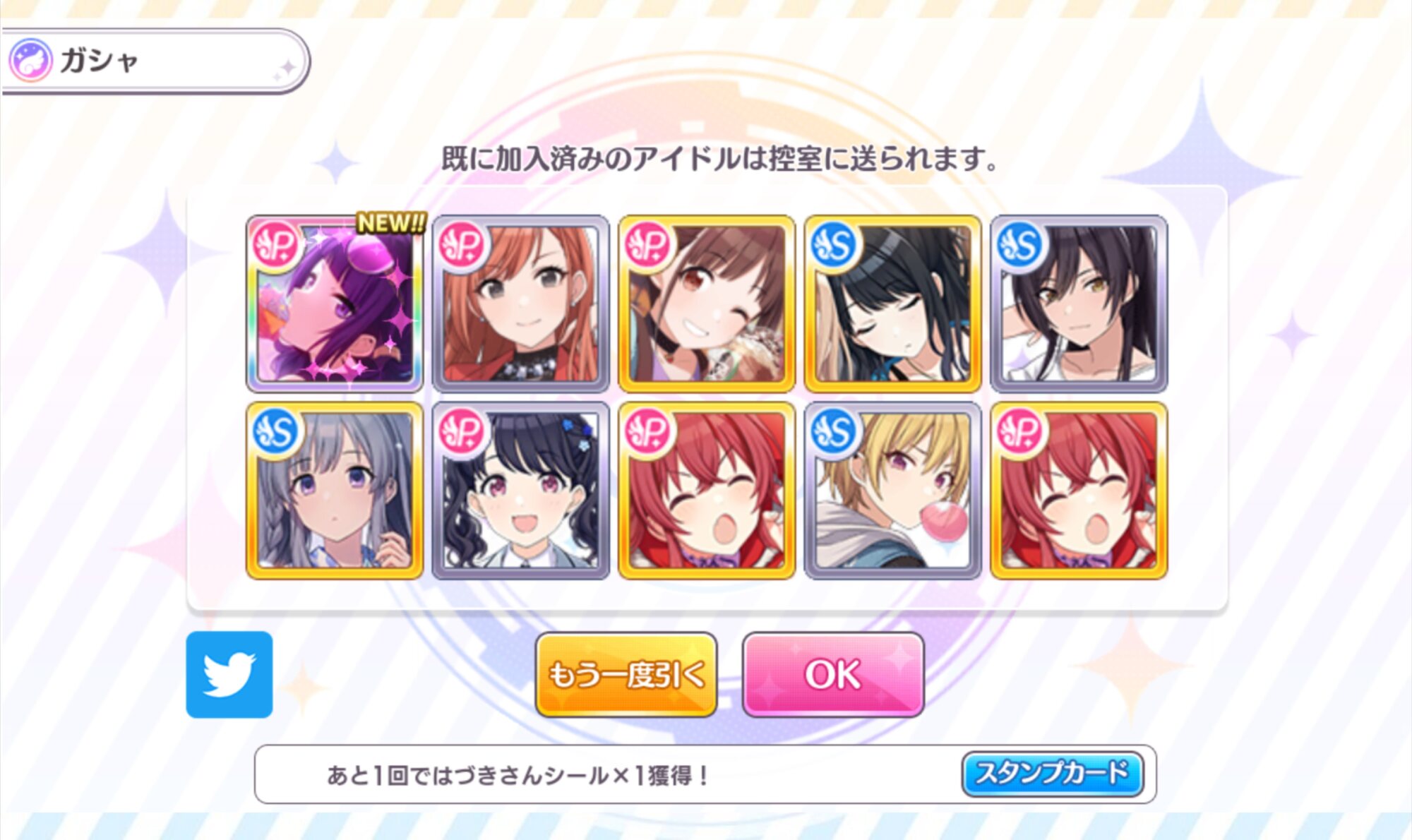The width and height of the screenshot is (1412, 840).
Task: Click the NEW!! label on first card
Action: 391,223
